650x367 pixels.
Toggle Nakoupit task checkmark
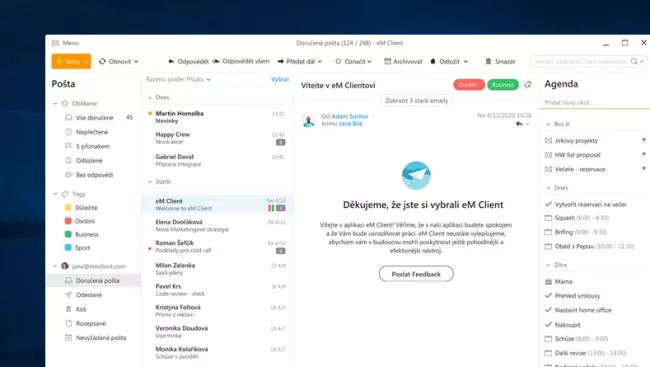(548, 324)
